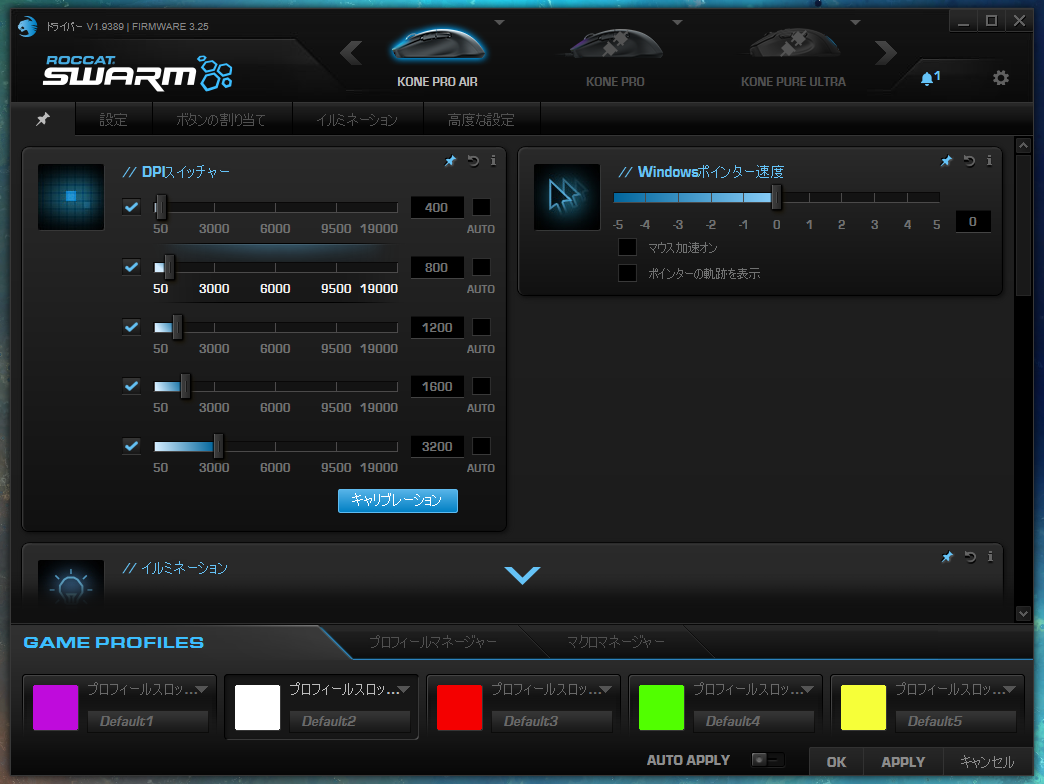Uncheck the 1600 DPI level checkbox
The height and width of the screenshot is (784, 1044).
[132, 386]
